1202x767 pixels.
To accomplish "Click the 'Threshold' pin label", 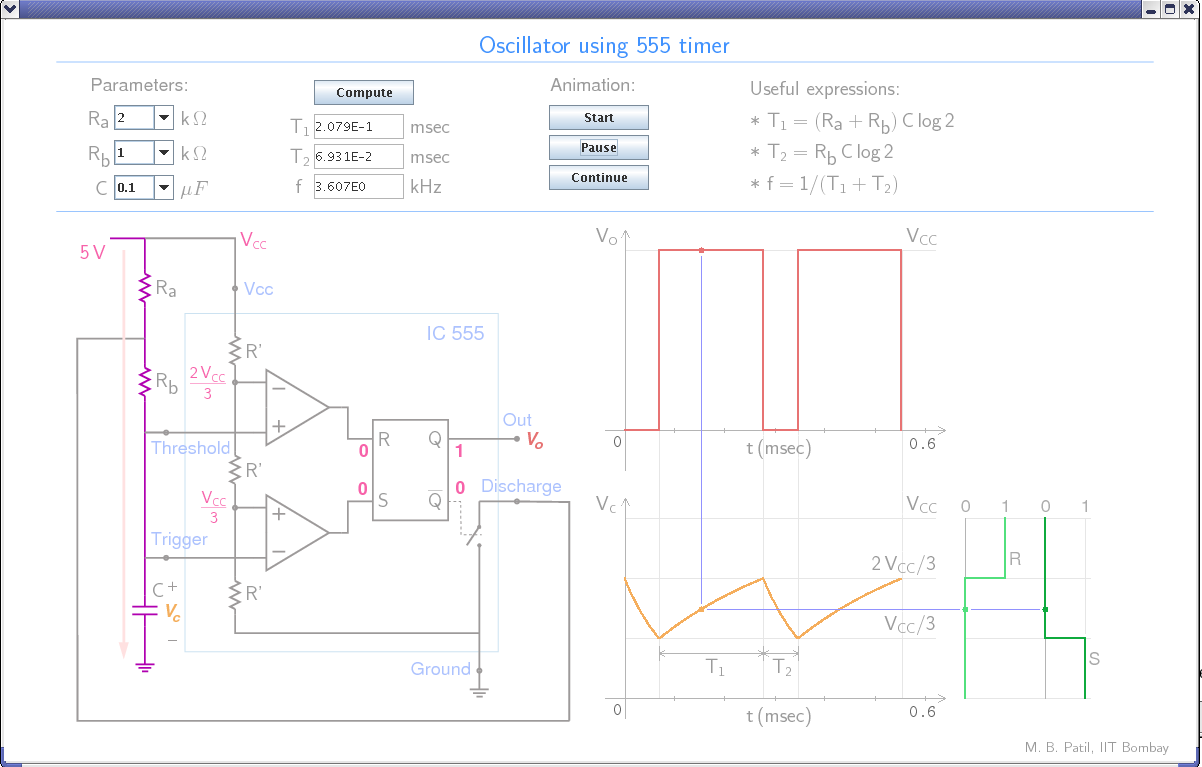I will (x=190, y=448).
